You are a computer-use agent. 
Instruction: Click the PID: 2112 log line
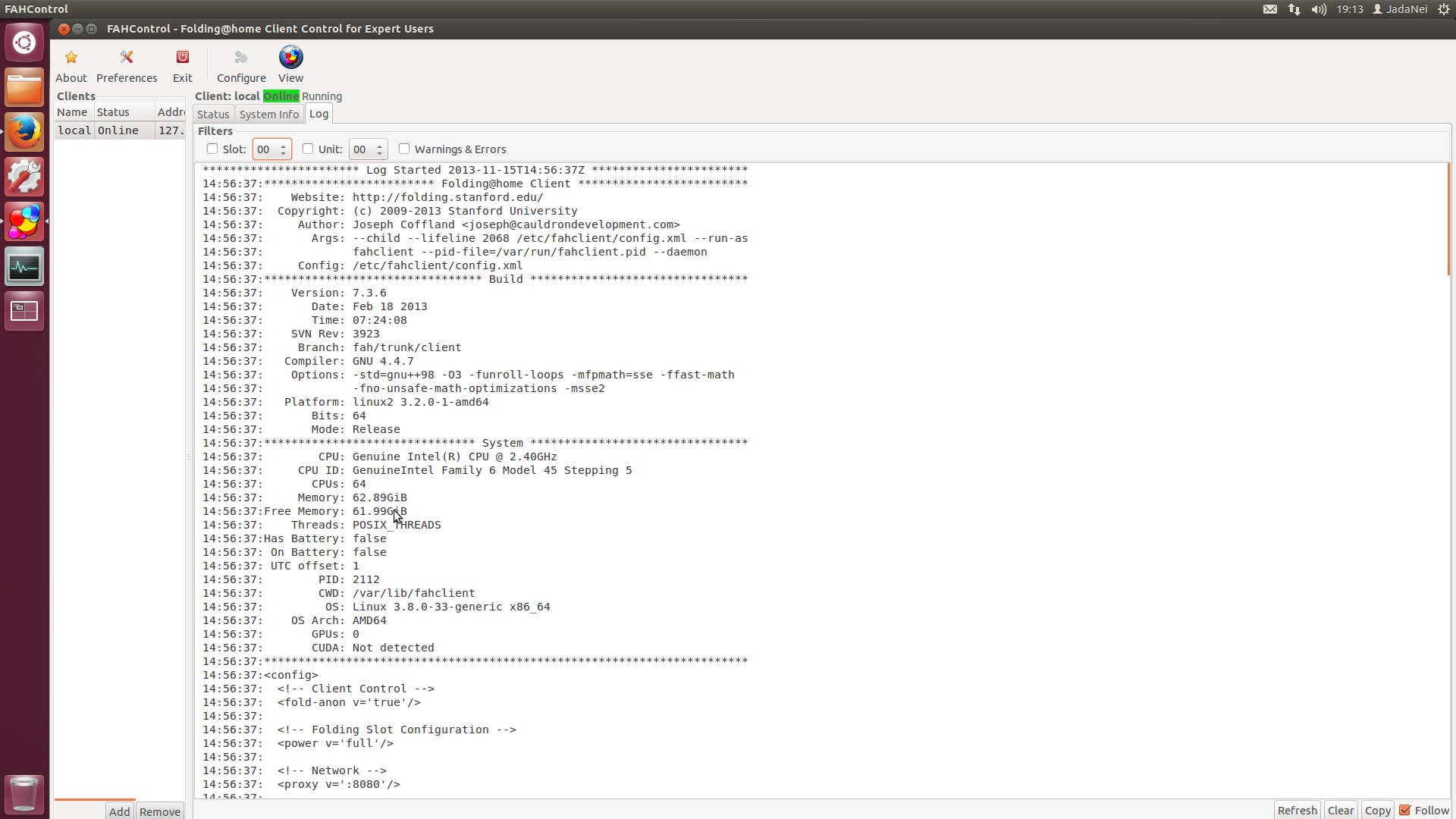[291, 579]
